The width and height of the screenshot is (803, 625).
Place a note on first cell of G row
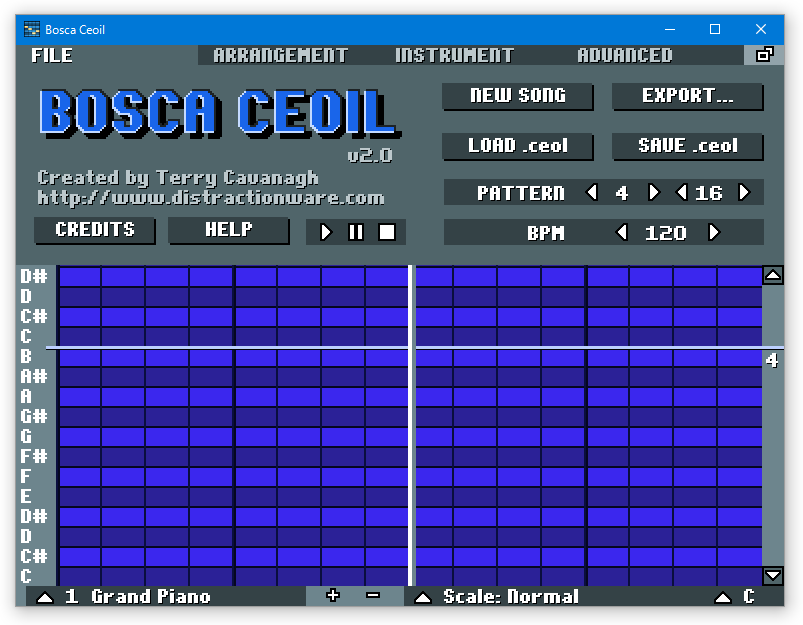click(79, 436)
